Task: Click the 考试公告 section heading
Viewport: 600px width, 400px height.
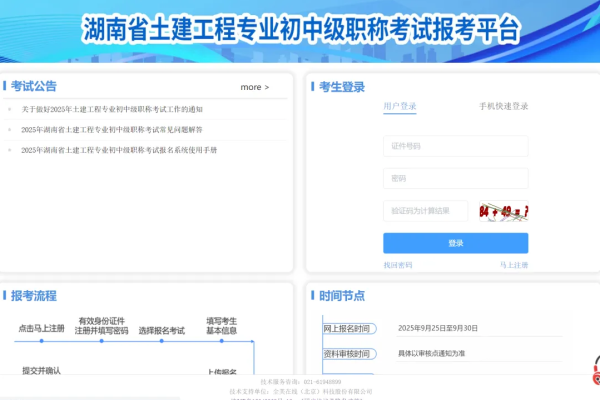Action: click(34, 86)
